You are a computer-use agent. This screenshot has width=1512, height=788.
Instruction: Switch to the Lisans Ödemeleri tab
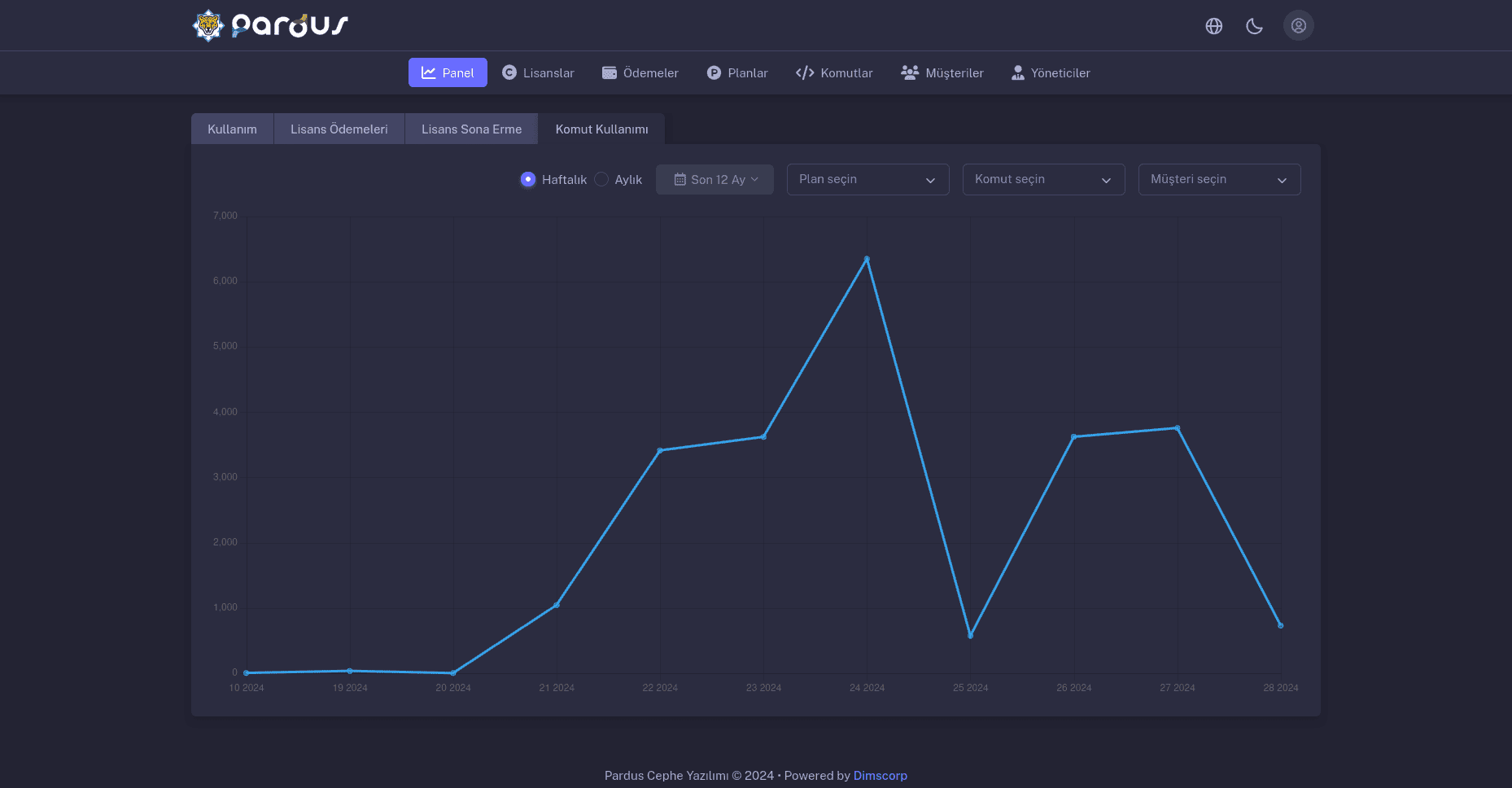(x=339, y=129)
